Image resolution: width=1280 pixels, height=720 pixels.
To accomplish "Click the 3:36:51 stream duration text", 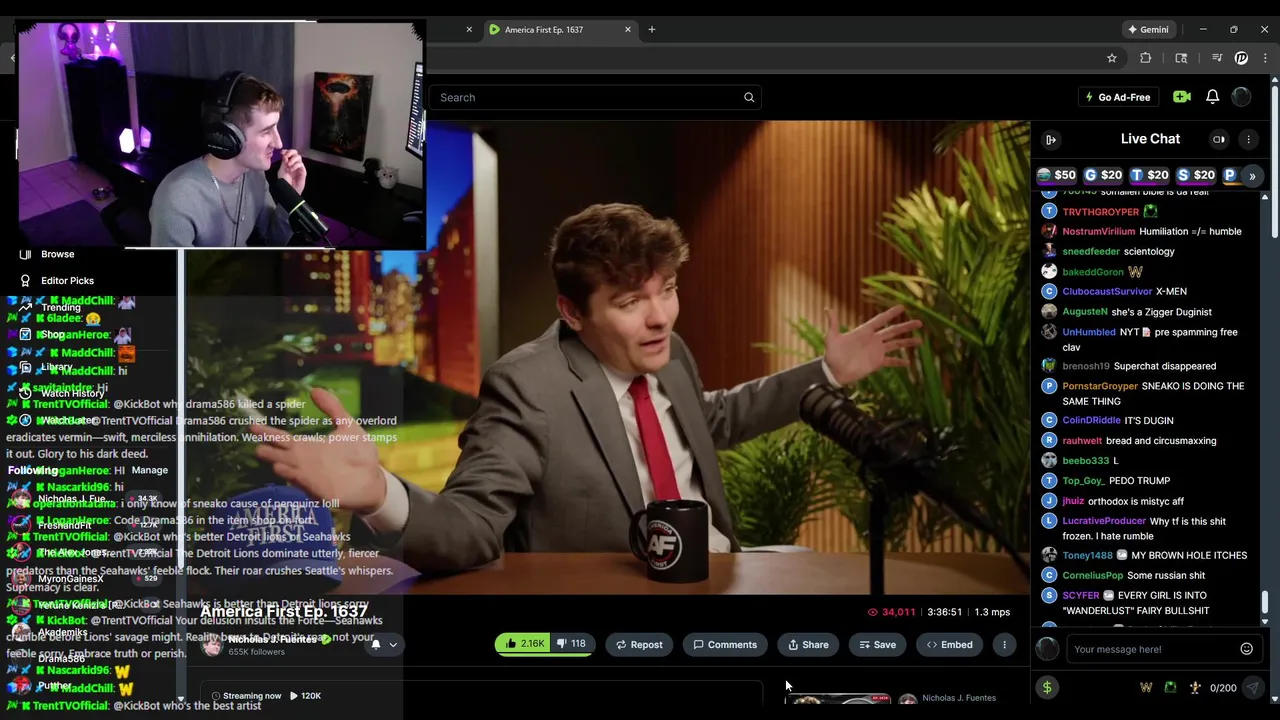I will 945,612.
